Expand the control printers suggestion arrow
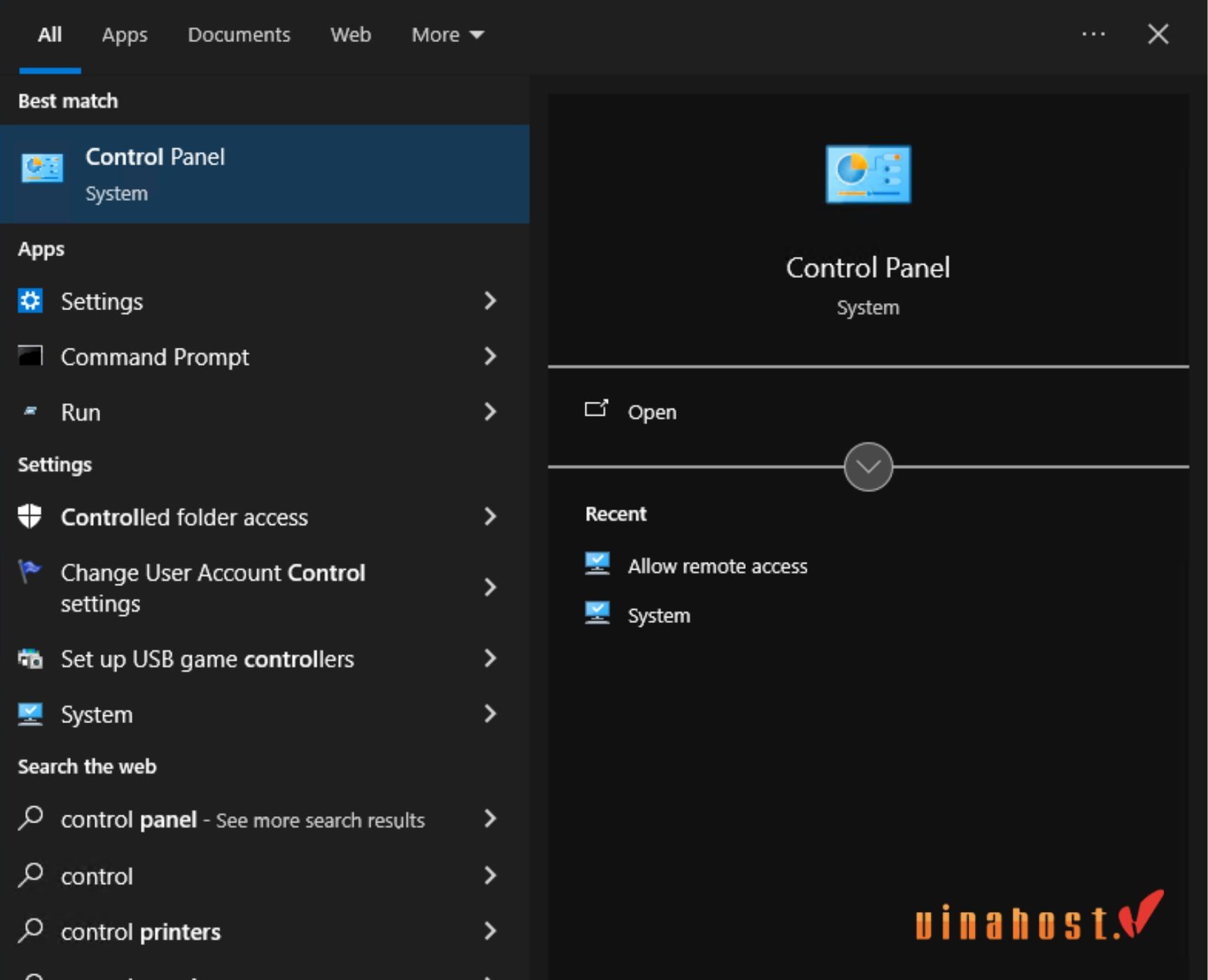Screen dimensions: 1208x980 (490, 931)
